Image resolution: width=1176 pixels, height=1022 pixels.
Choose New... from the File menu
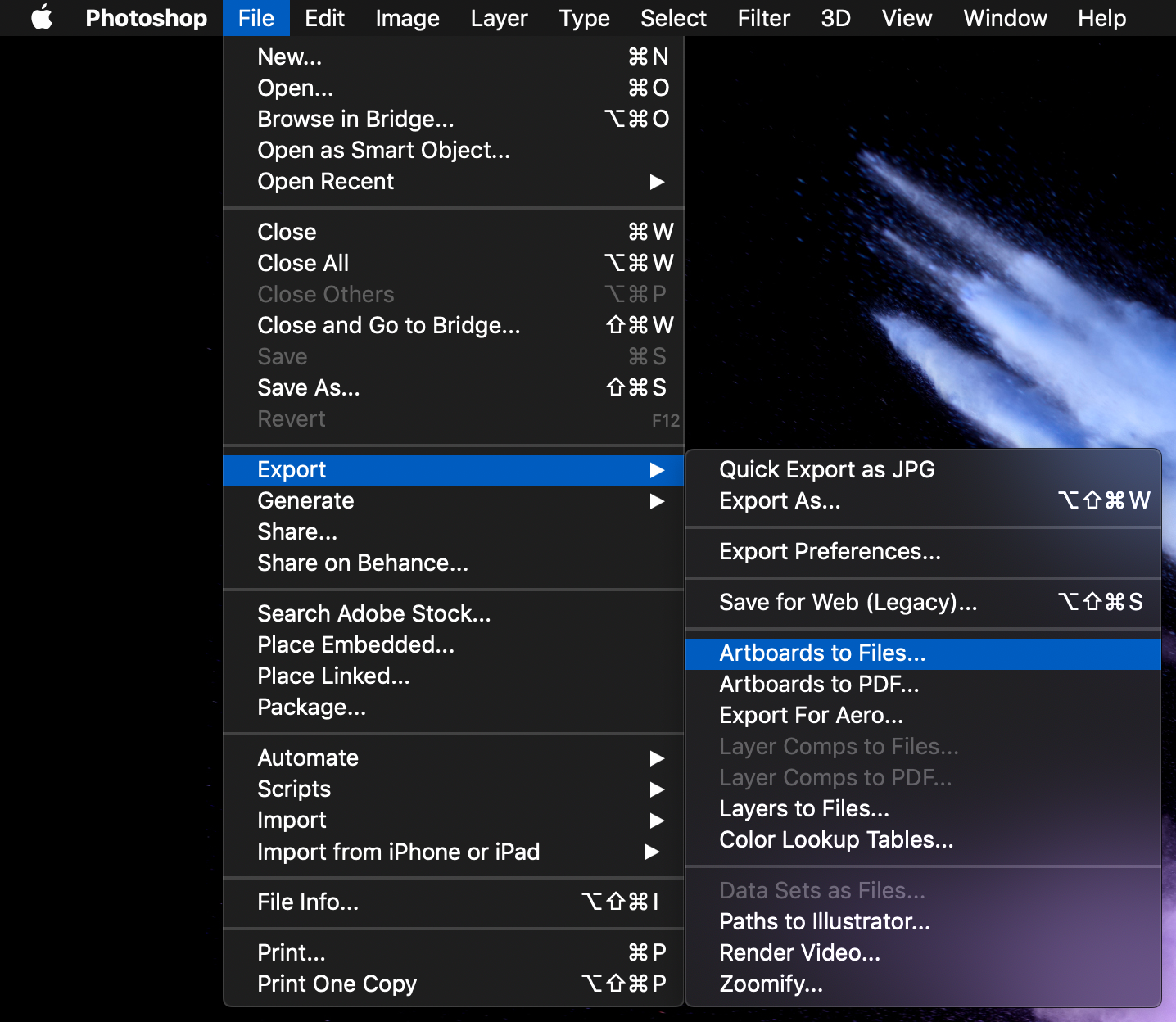coord(454,57)
